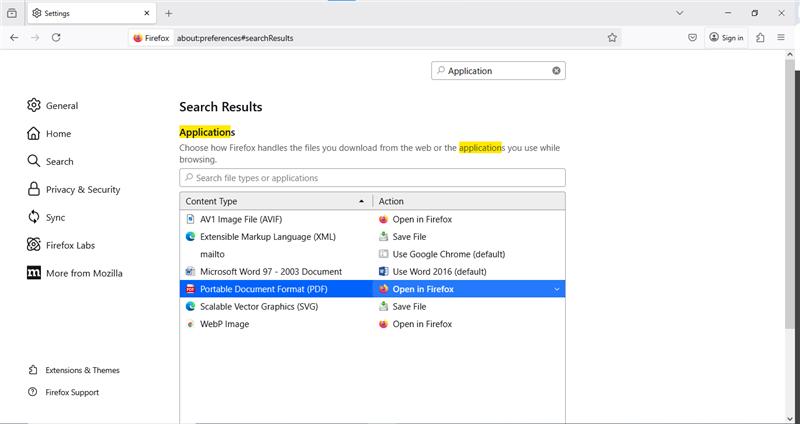The image size is (800, 424).
Task: Open the Search settings category
Action: coord(50,162)
